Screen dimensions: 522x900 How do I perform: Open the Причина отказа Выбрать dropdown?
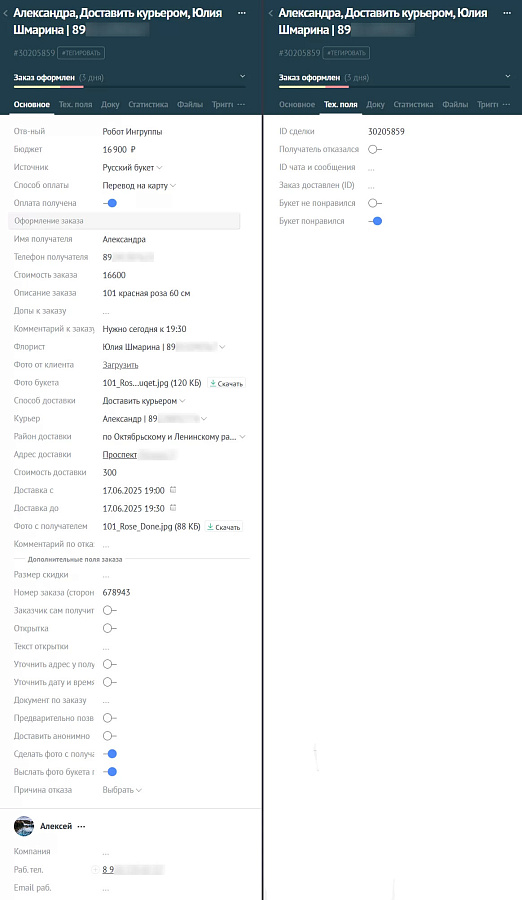click(x=122, y=790)
